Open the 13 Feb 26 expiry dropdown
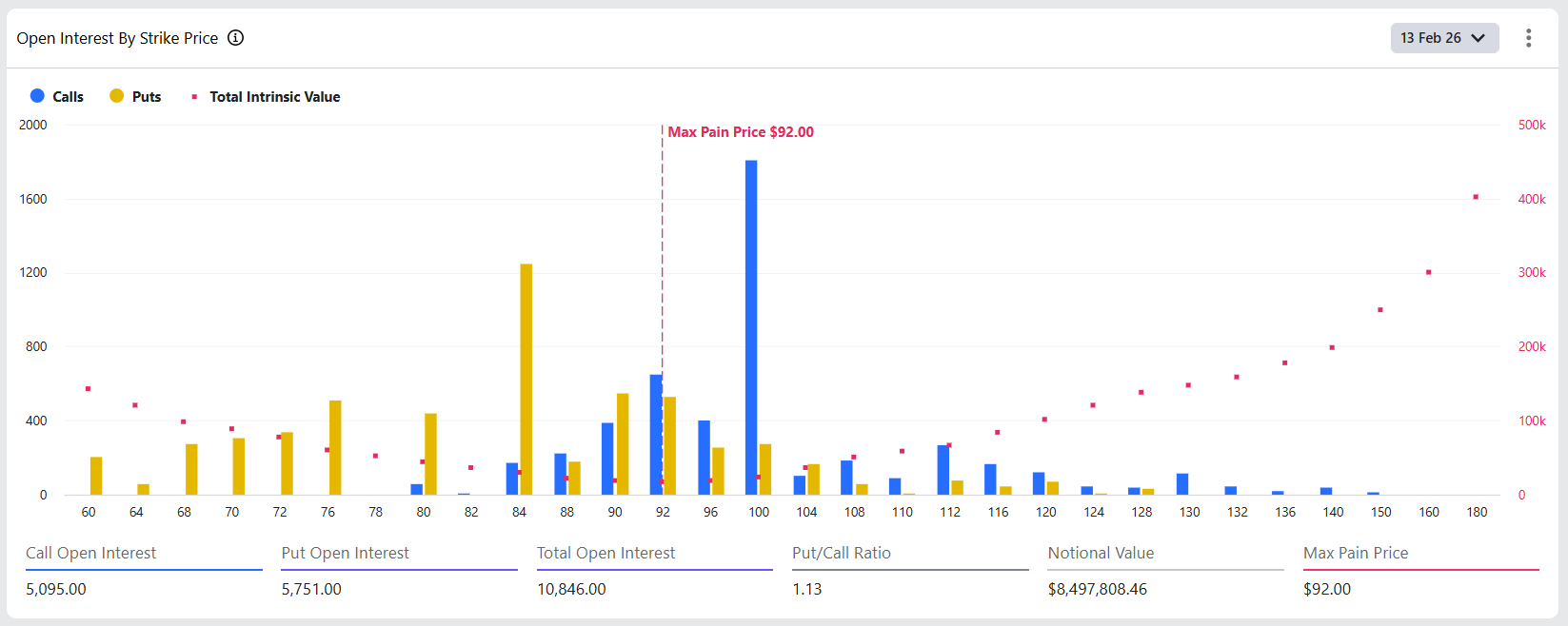The height and width of the screenshot is (626, 1568). click(x=1443, y=38)
